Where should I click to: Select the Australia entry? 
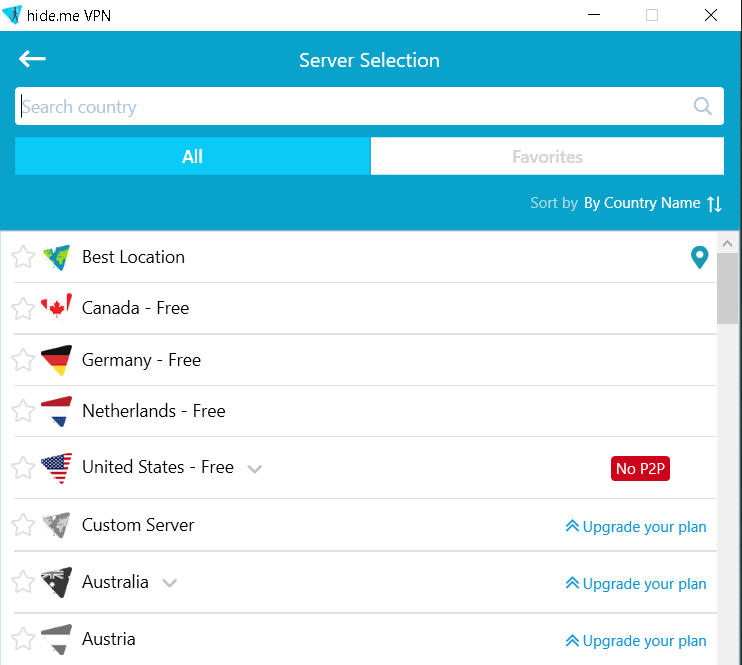365,582
